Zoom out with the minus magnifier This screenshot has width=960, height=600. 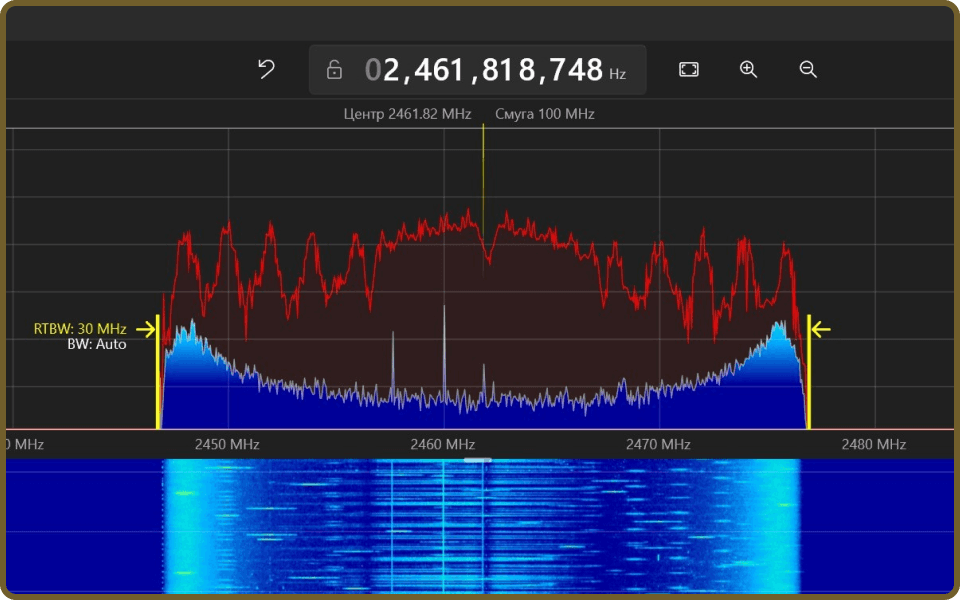[x=808, y=69]
